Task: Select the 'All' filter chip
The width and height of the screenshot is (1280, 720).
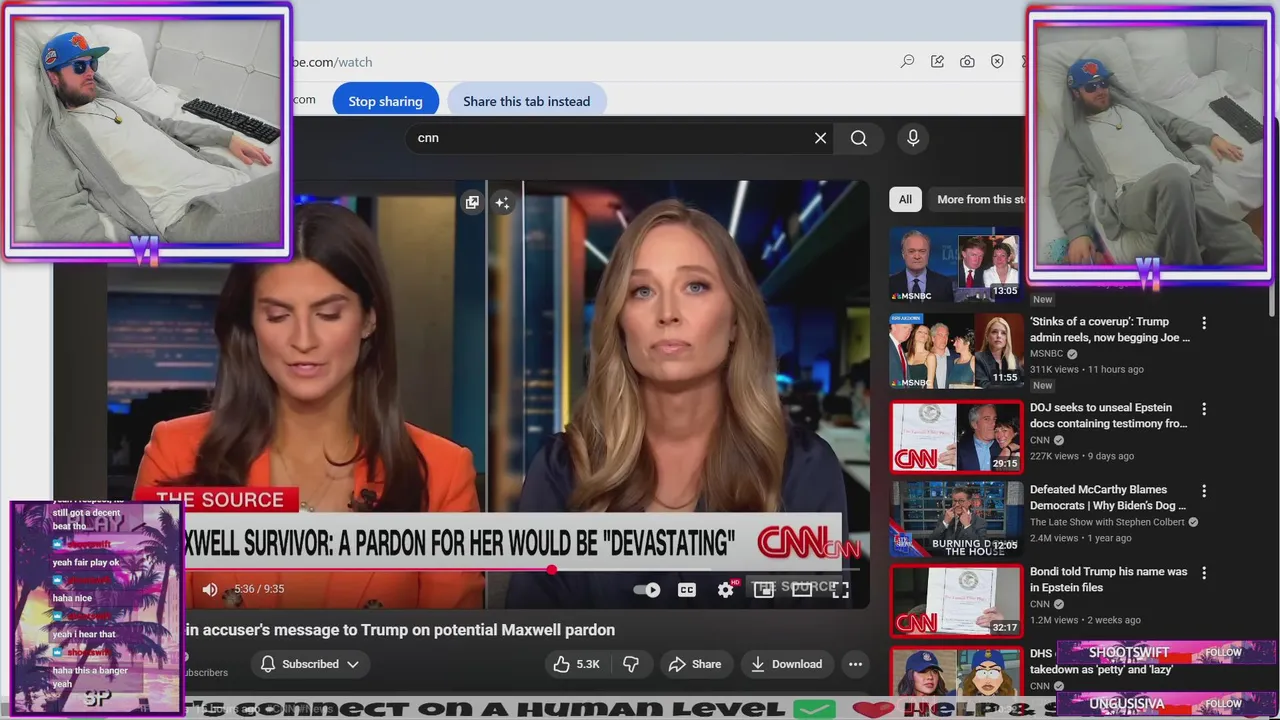Action: click(x=905, y=199)
